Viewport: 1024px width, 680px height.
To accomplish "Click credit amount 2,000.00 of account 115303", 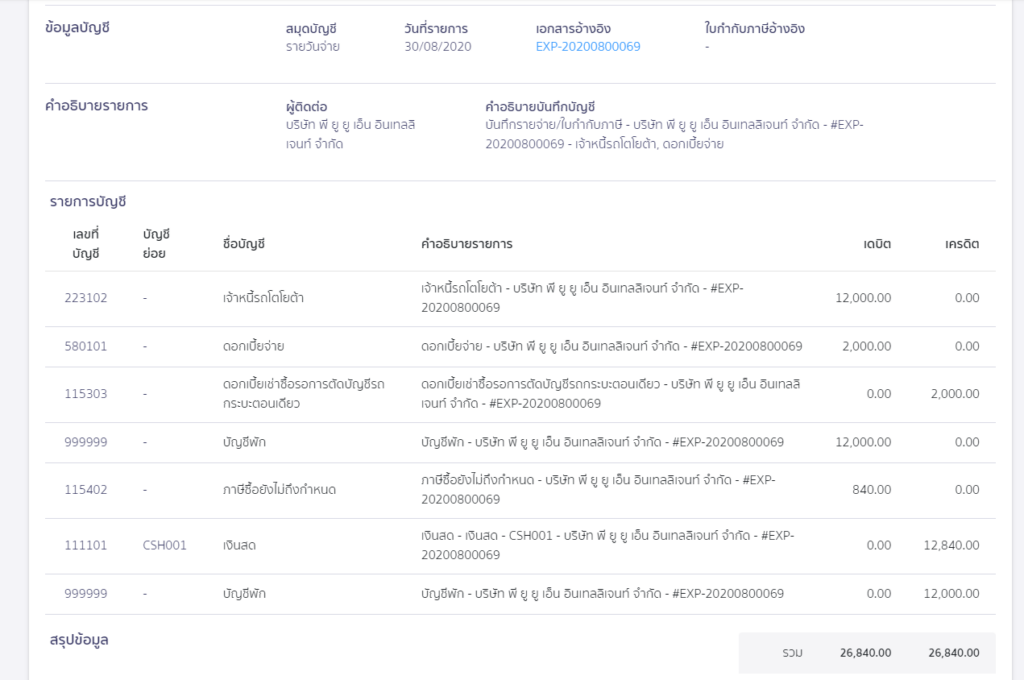I will tap(955, 394).
